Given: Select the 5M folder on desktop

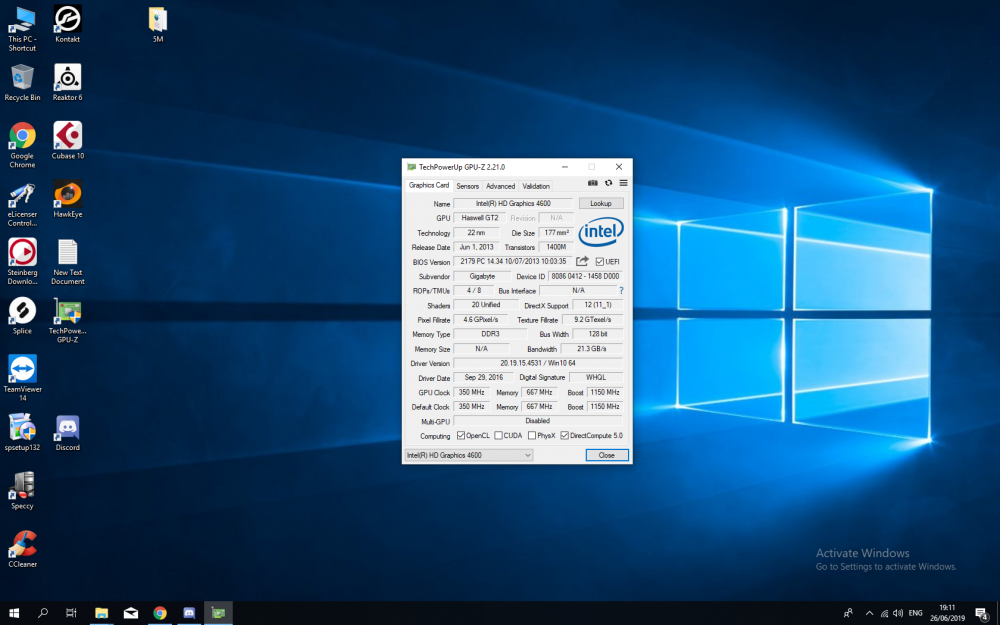Looking at the screenshot, I should pyautogui.click(x=158, y=24).
